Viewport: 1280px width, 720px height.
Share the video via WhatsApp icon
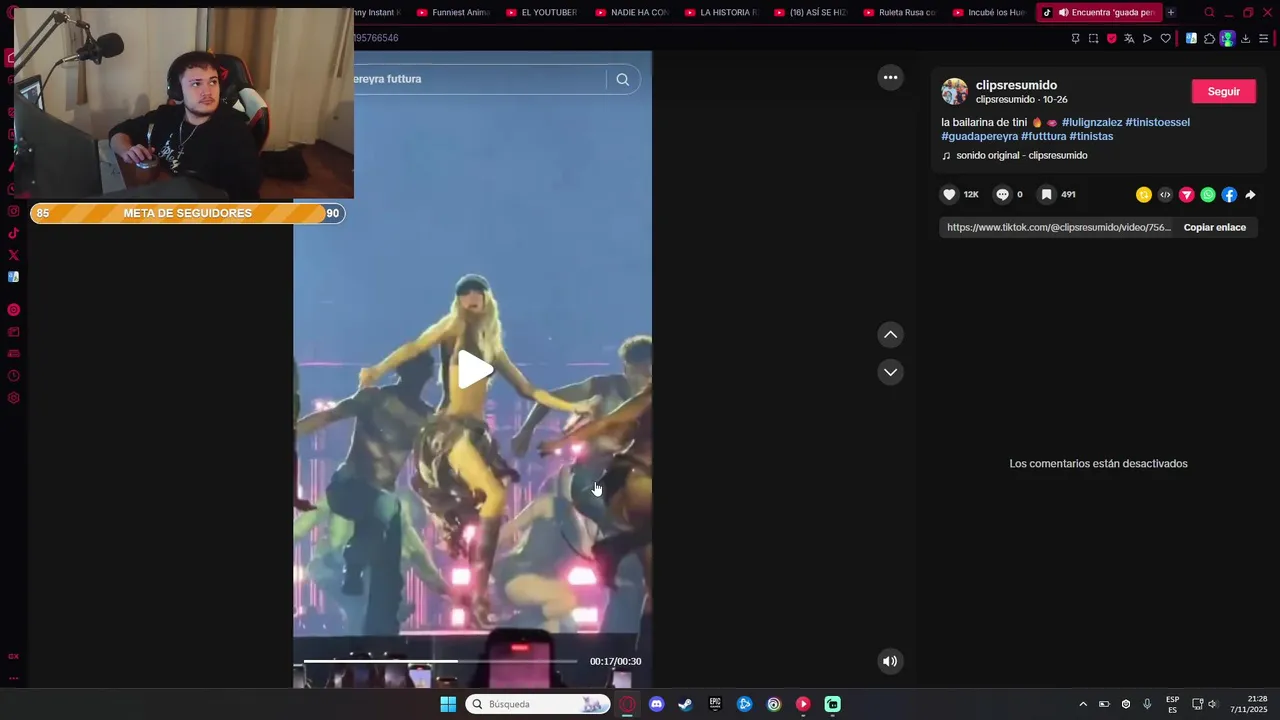[x=1208, y=195]
